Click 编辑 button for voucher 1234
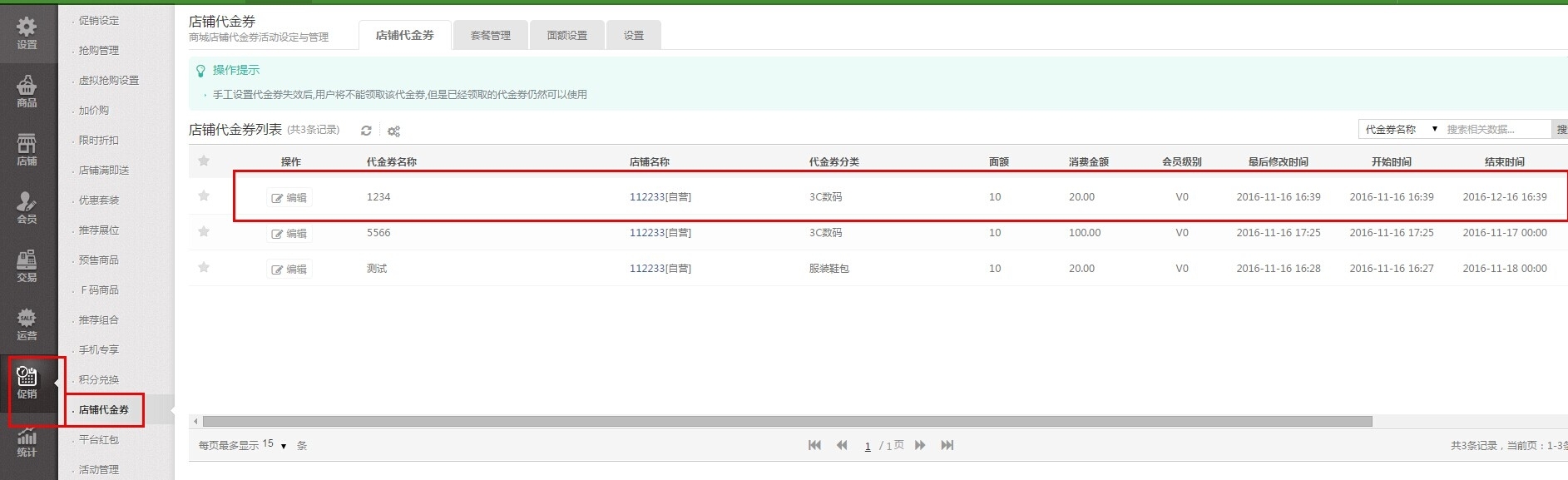This screenshot has width=1568, height=480. tap(289, 198)
